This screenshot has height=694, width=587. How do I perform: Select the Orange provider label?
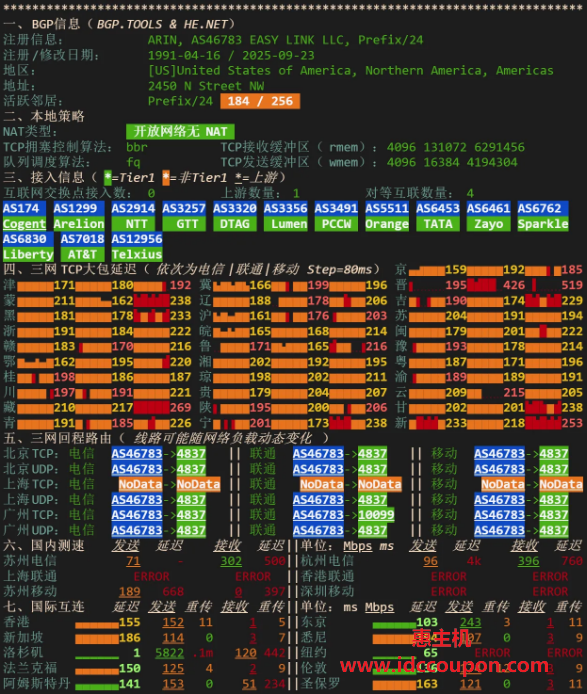tap(387, 224)
